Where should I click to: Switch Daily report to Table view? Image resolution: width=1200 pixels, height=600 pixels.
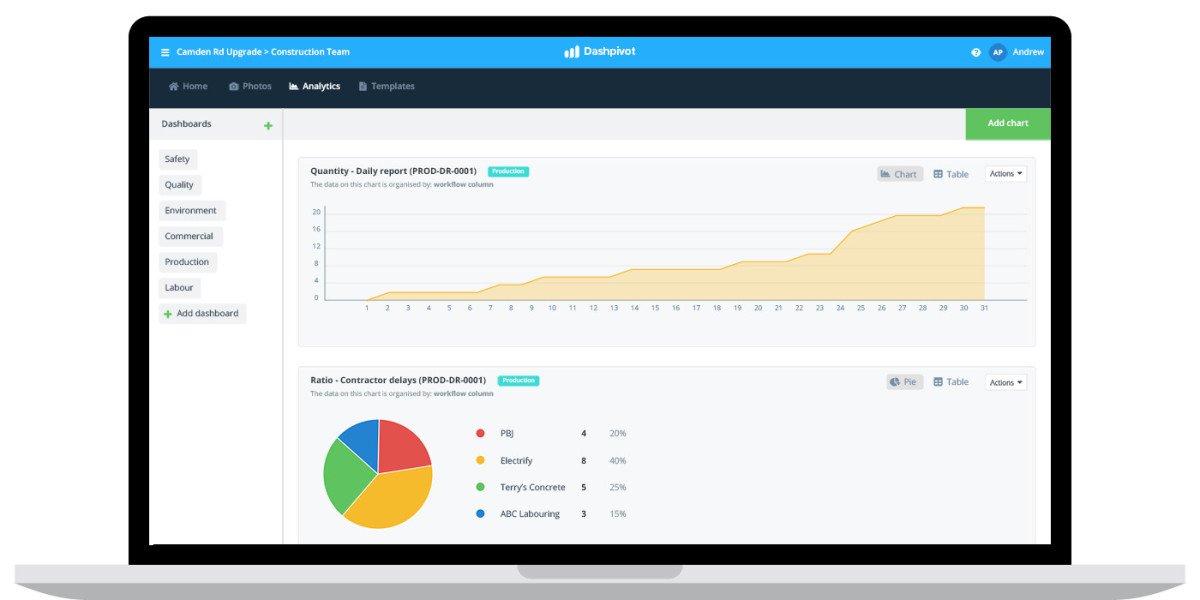[951, 174]
